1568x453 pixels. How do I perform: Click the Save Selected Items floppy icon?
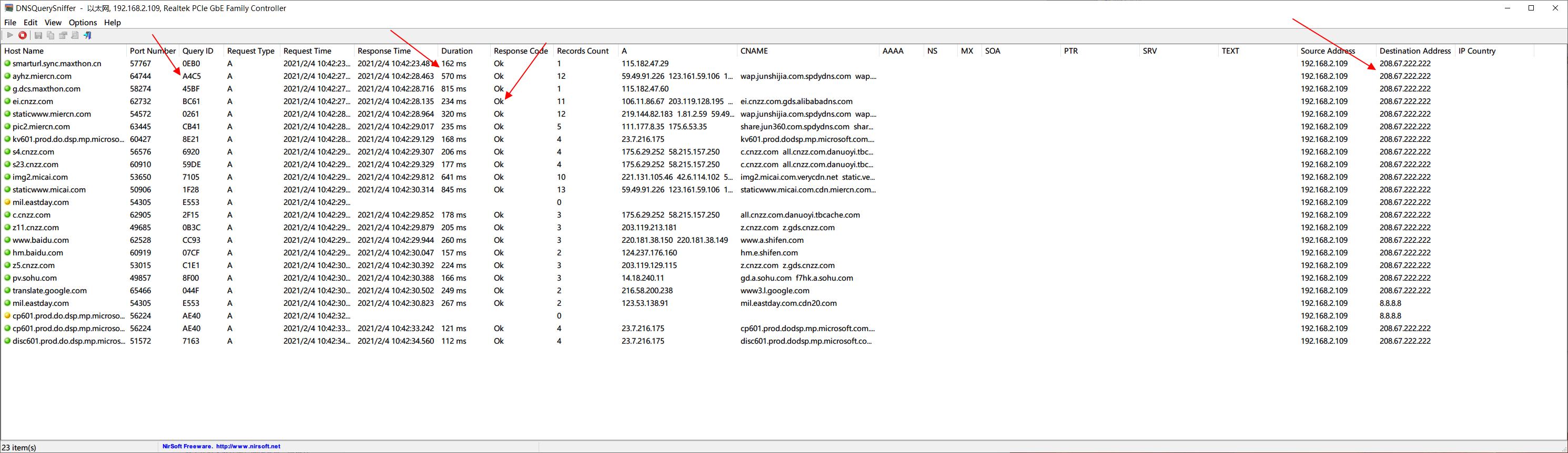pos(38,35)
